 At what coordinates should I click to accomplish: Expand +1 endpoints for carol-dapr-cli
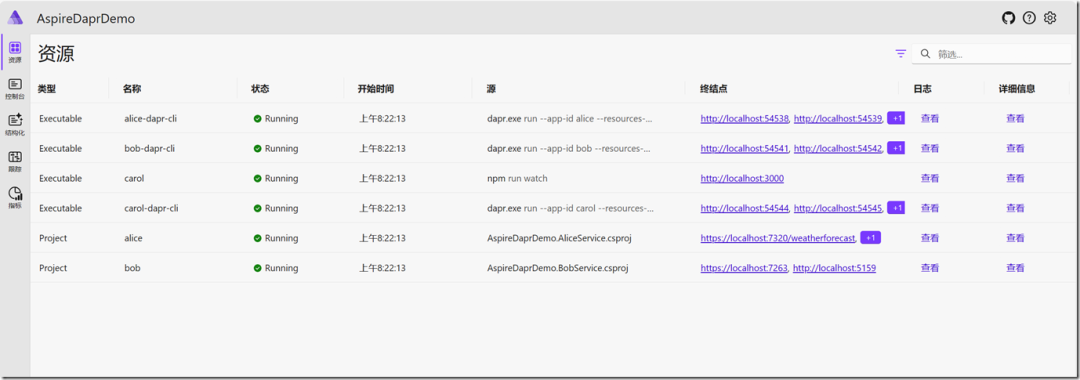tap(896, 207)
